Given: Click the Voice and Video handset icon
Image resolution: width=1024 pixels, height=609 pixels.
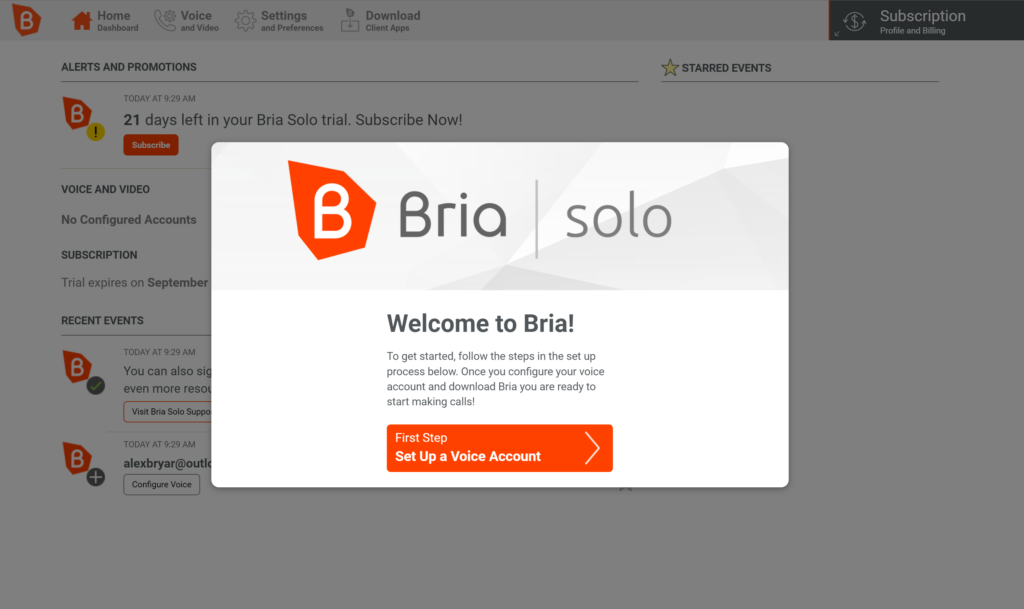Looking at the screenshot, I should [162, 18].
